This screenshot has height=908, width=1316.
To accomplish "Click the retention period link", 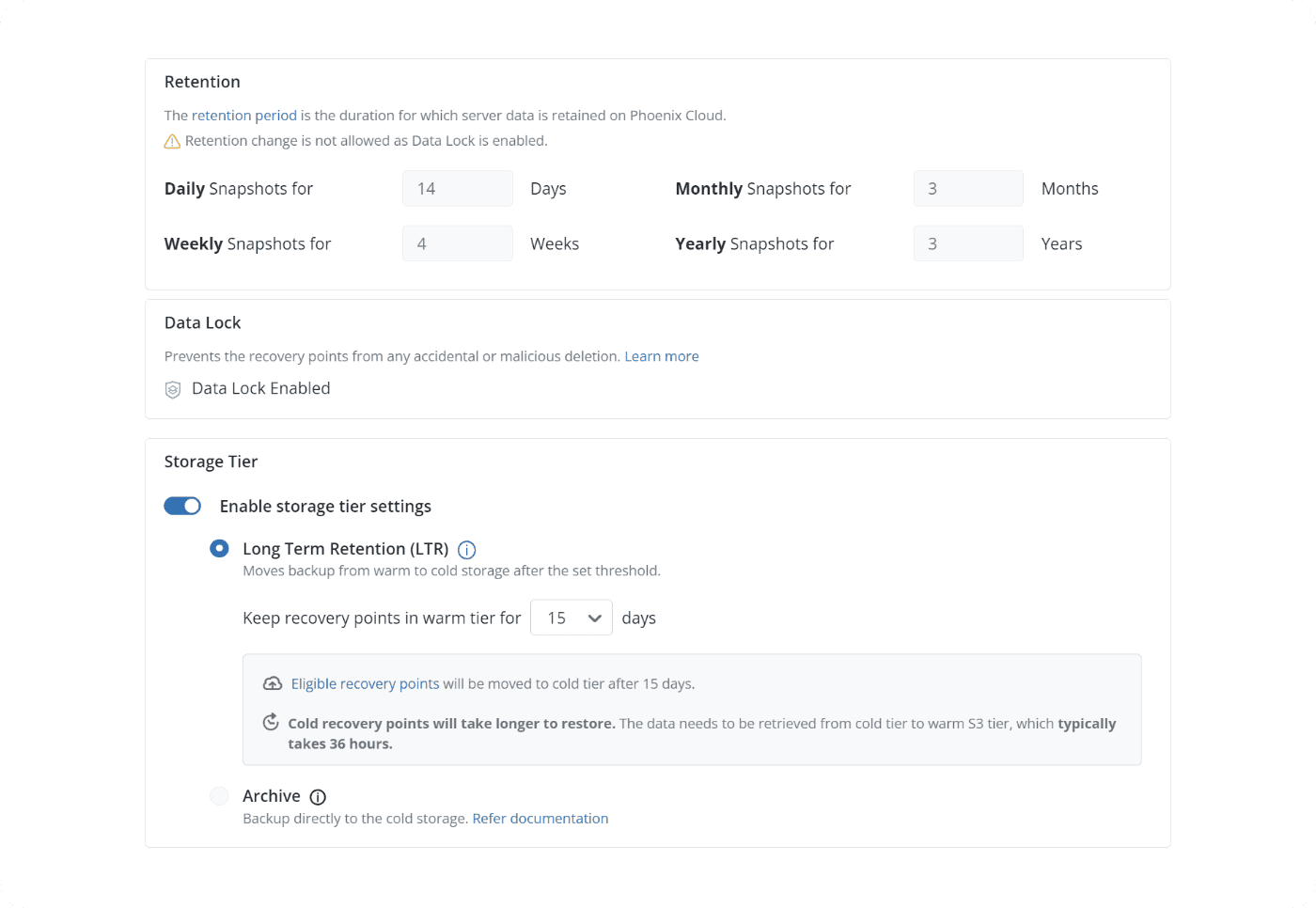I will 244,116.
